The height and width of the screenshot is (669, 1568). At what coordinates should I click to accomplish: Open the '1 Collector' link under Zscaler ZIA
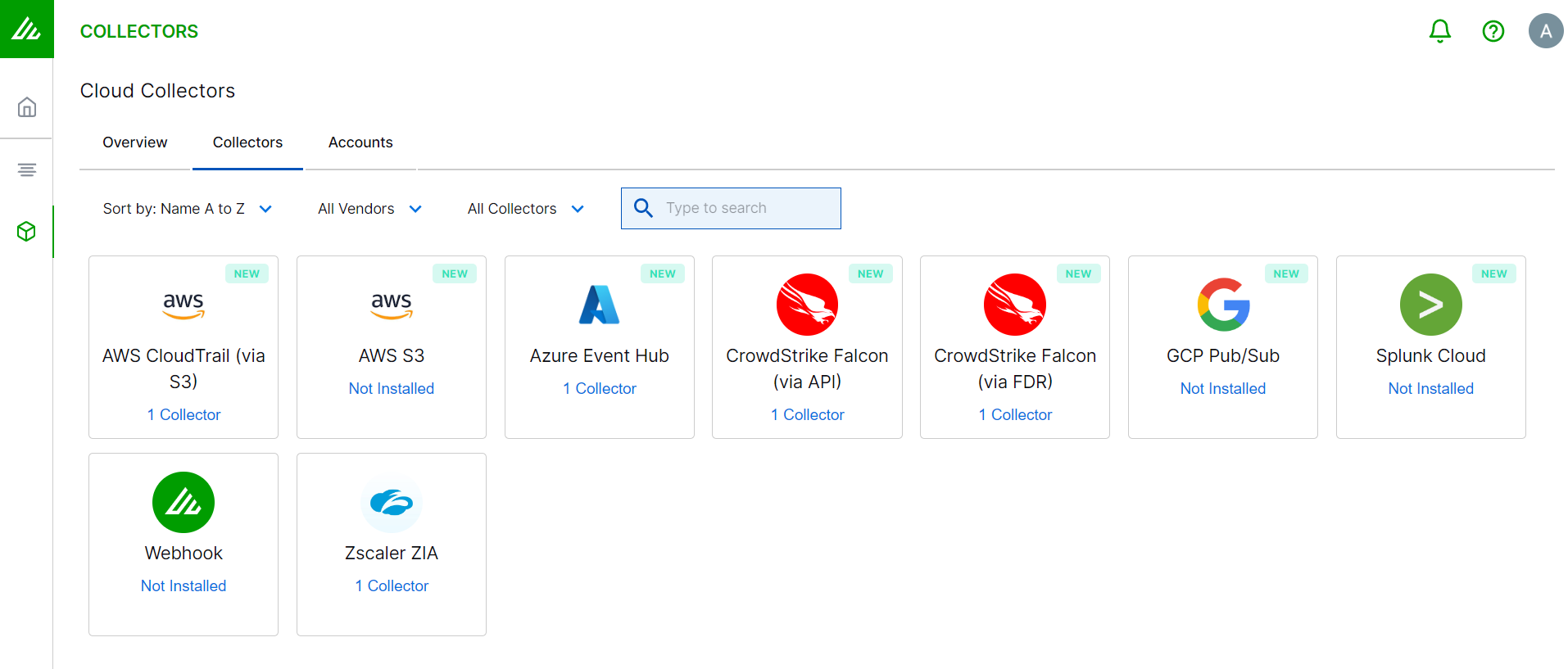[392, 585]
